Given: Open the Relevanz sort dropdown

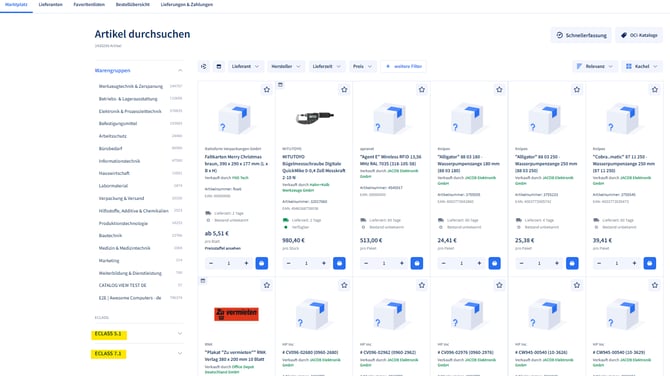Looking at the screenshot, I should pyautogui.click(x=595, y=66).
